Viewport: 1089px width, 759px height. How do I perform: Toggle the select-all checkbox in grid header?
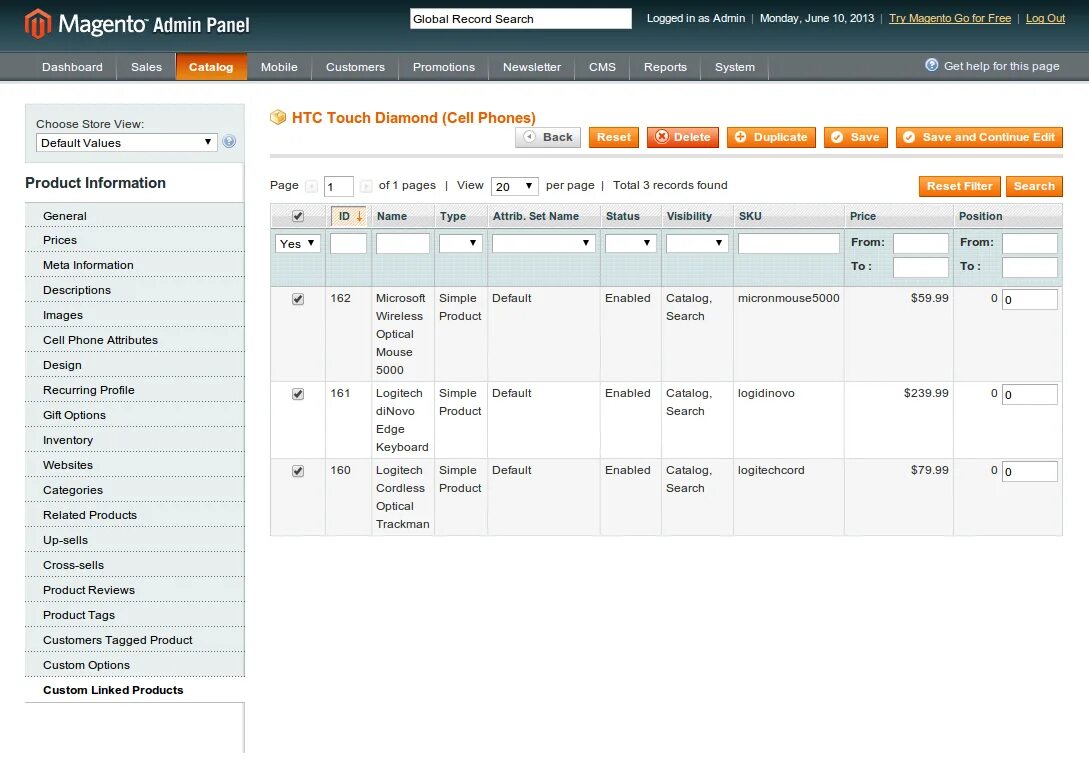click(297, 215)
